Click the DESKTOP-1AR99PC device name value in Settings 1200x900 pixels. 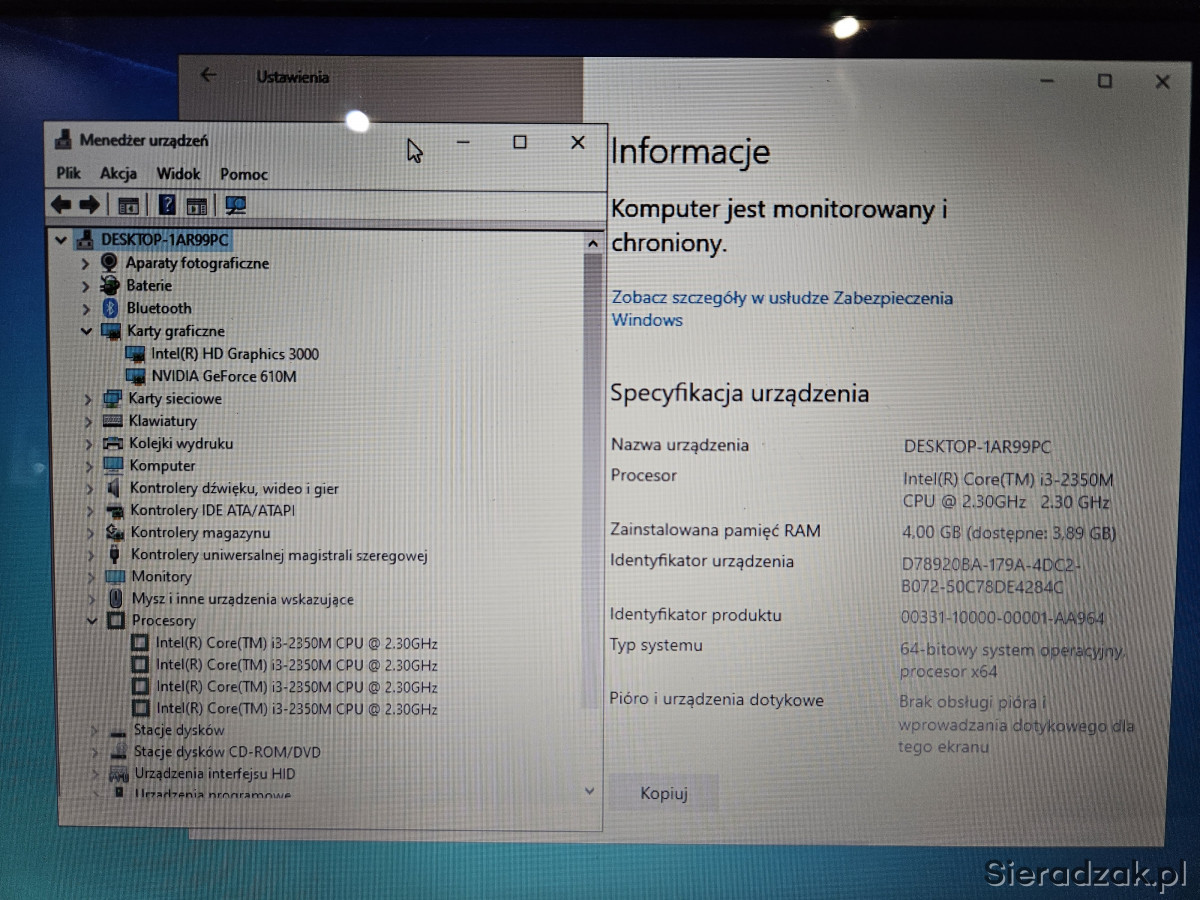coord(977,447)
